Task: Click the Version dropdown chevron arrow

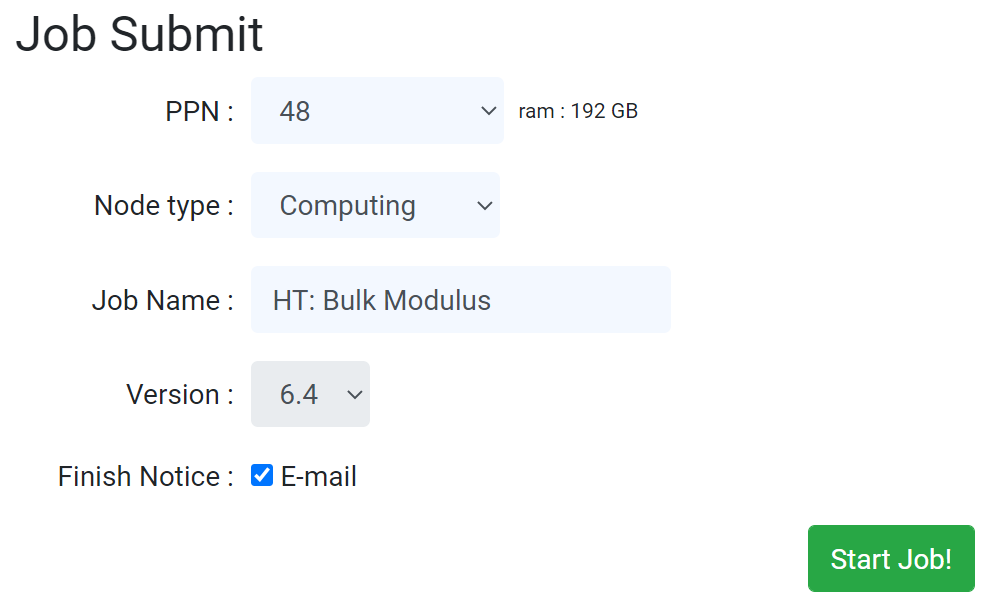Action: [354, 395]
